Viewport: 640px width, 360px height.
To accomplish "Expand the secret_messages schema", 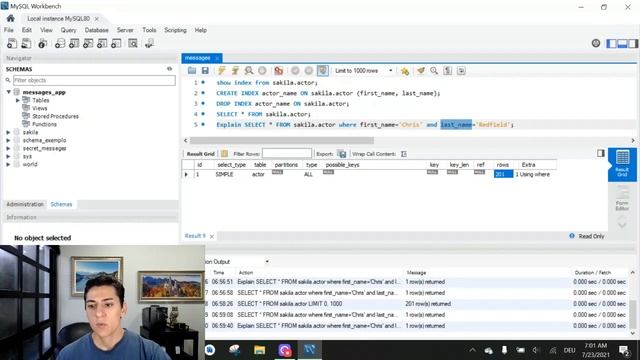I will (8, 148).
